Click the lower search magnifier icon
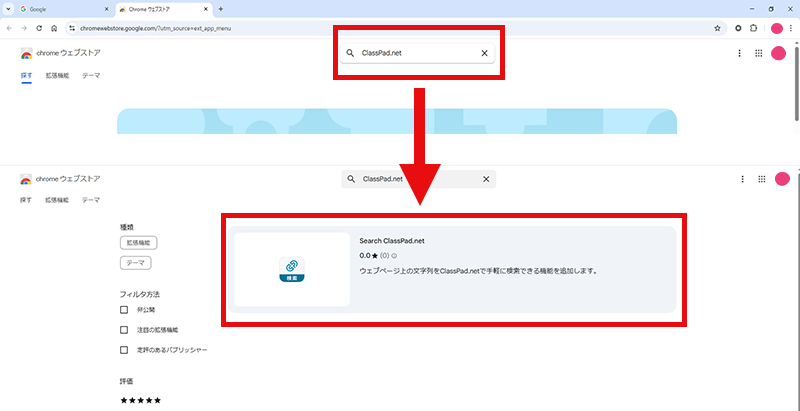This screenshot has width=800, height=411. 351,179
